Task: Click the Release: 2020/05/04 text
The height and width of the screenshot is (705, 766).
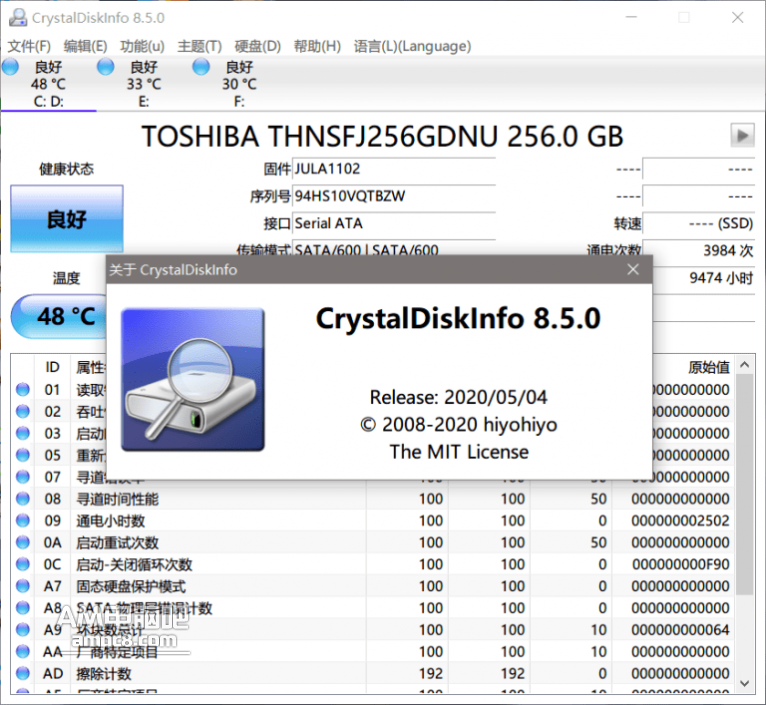Action: point(458,397)
